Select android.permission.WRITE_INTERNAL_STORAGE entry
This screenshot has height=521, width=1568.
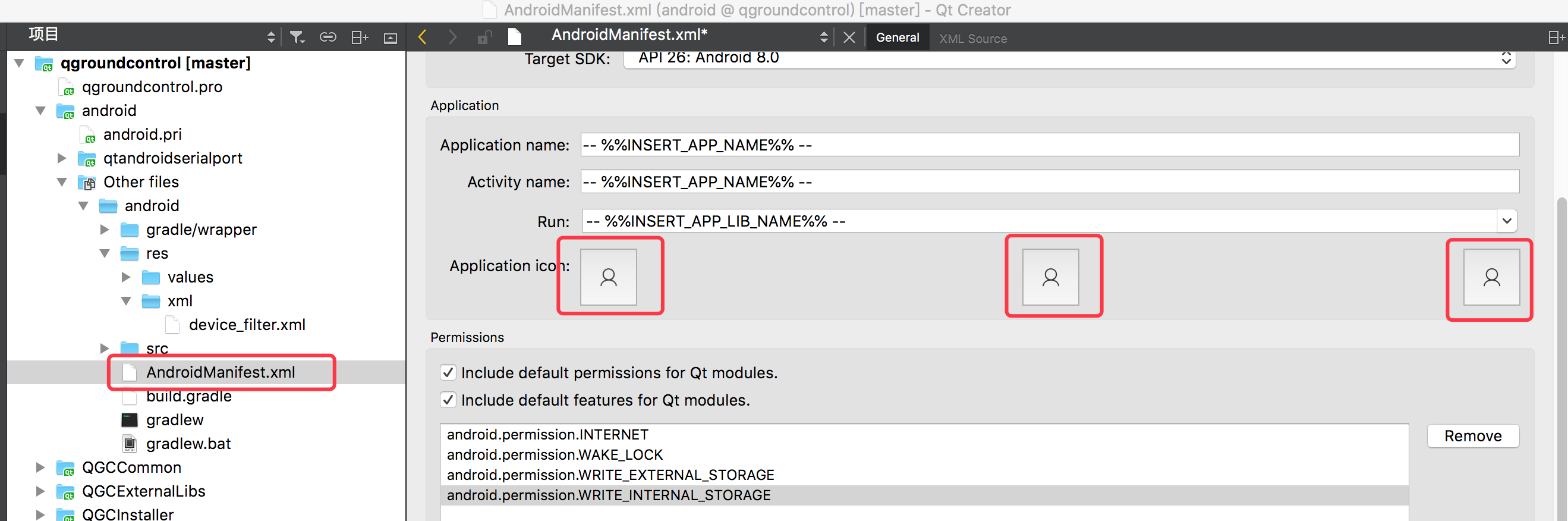(x=924, y=495)
